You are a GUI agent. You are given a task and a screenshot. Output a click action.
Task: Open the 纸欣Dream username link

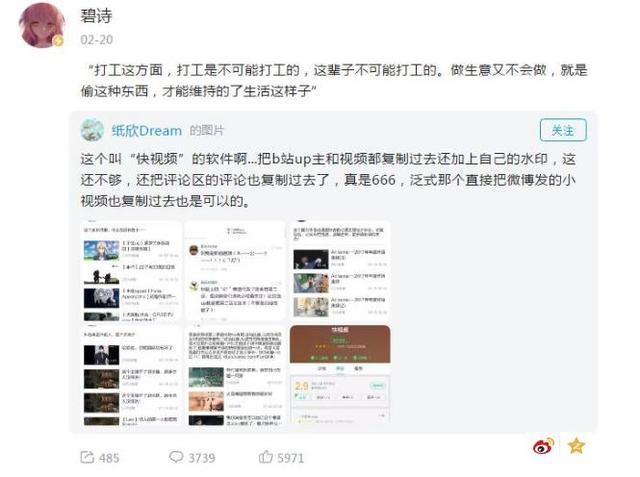click(147, 131)
